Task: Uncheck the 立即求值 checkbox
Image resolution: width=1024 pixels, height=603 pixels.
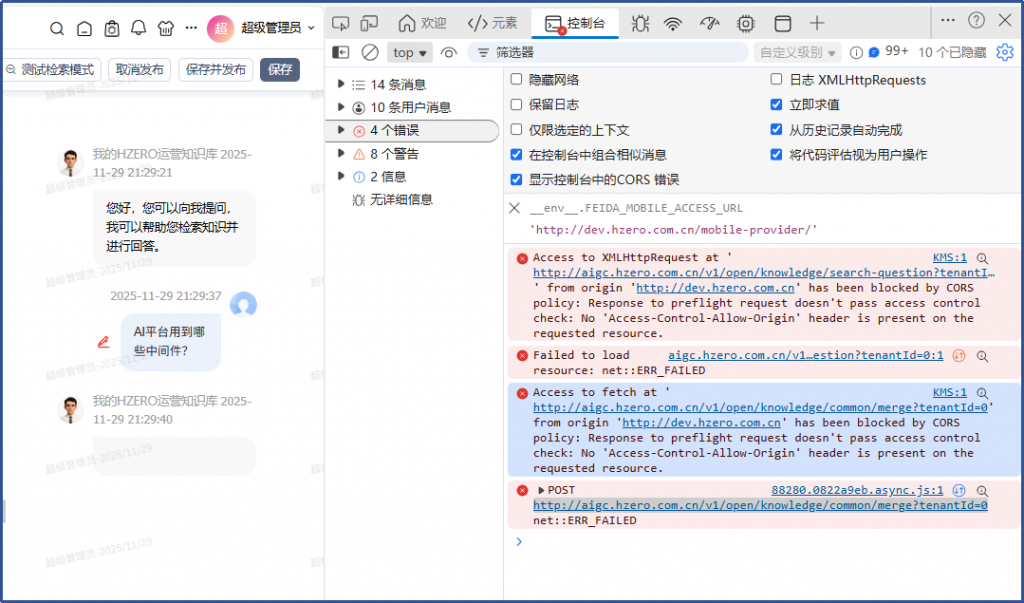Action: [x=777, y=105]
